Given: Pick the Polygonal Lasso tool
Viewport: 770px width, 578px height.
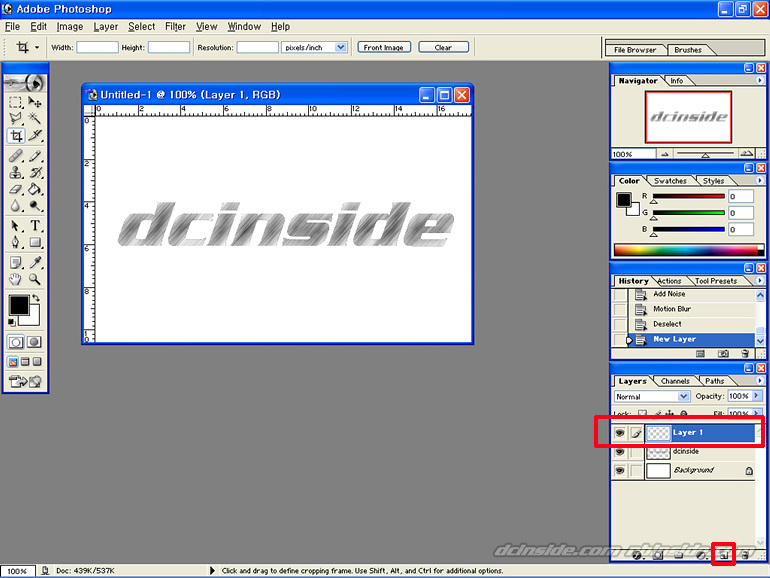Looking at the screenshot, I should [16, 118].
